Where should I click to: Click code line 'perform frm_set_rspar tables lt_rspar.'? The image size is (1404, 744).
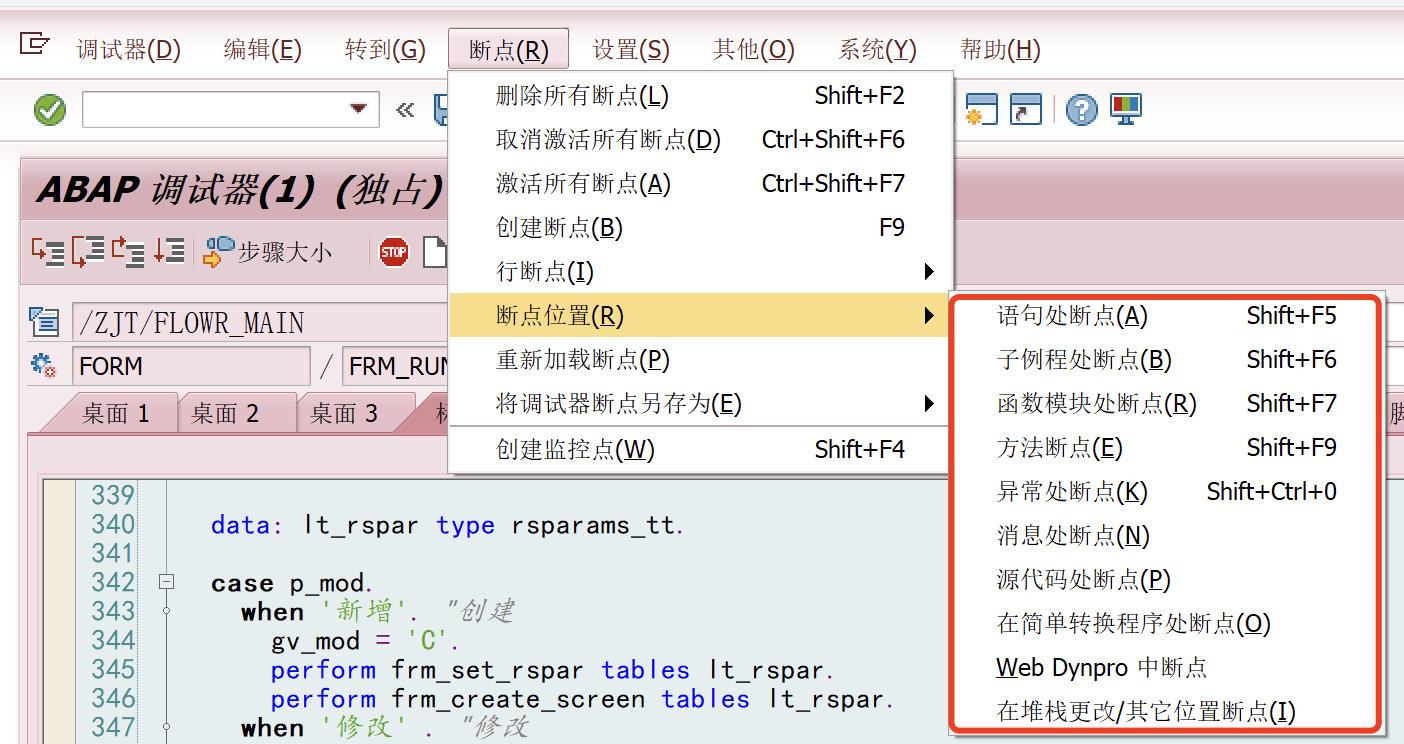(x=552, y=670)
